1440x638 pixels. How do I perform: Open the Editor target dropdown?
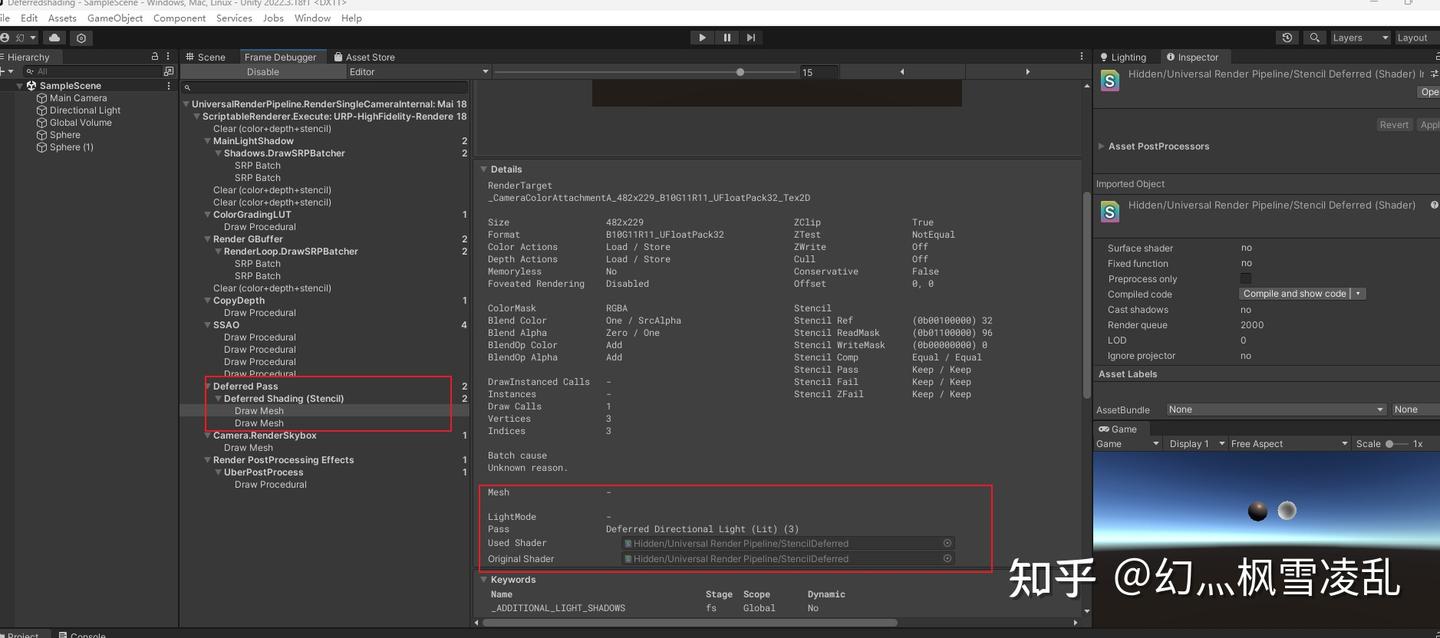418,72
